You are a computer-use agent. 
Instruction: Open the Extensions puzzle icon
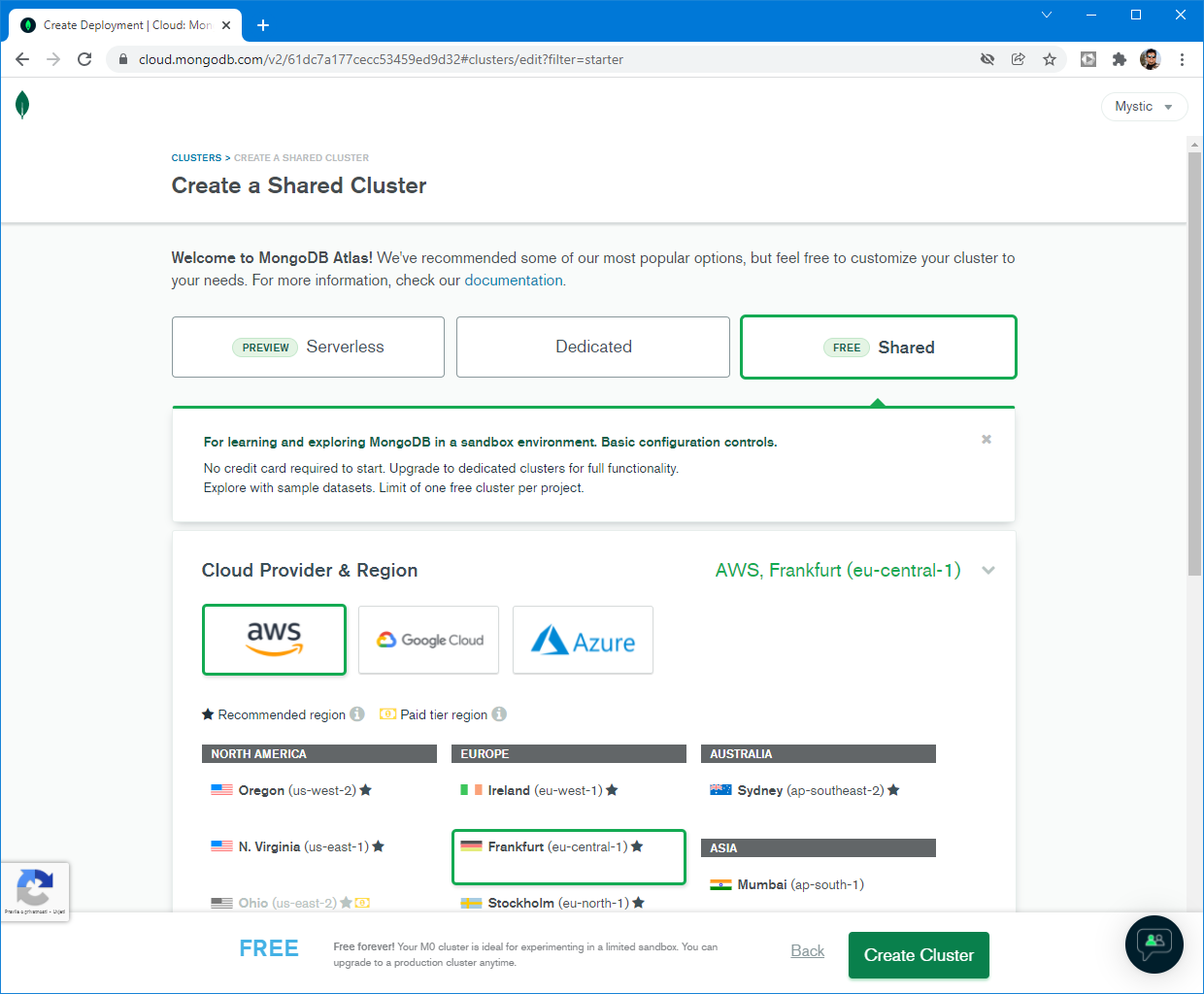click(1120, 59)
